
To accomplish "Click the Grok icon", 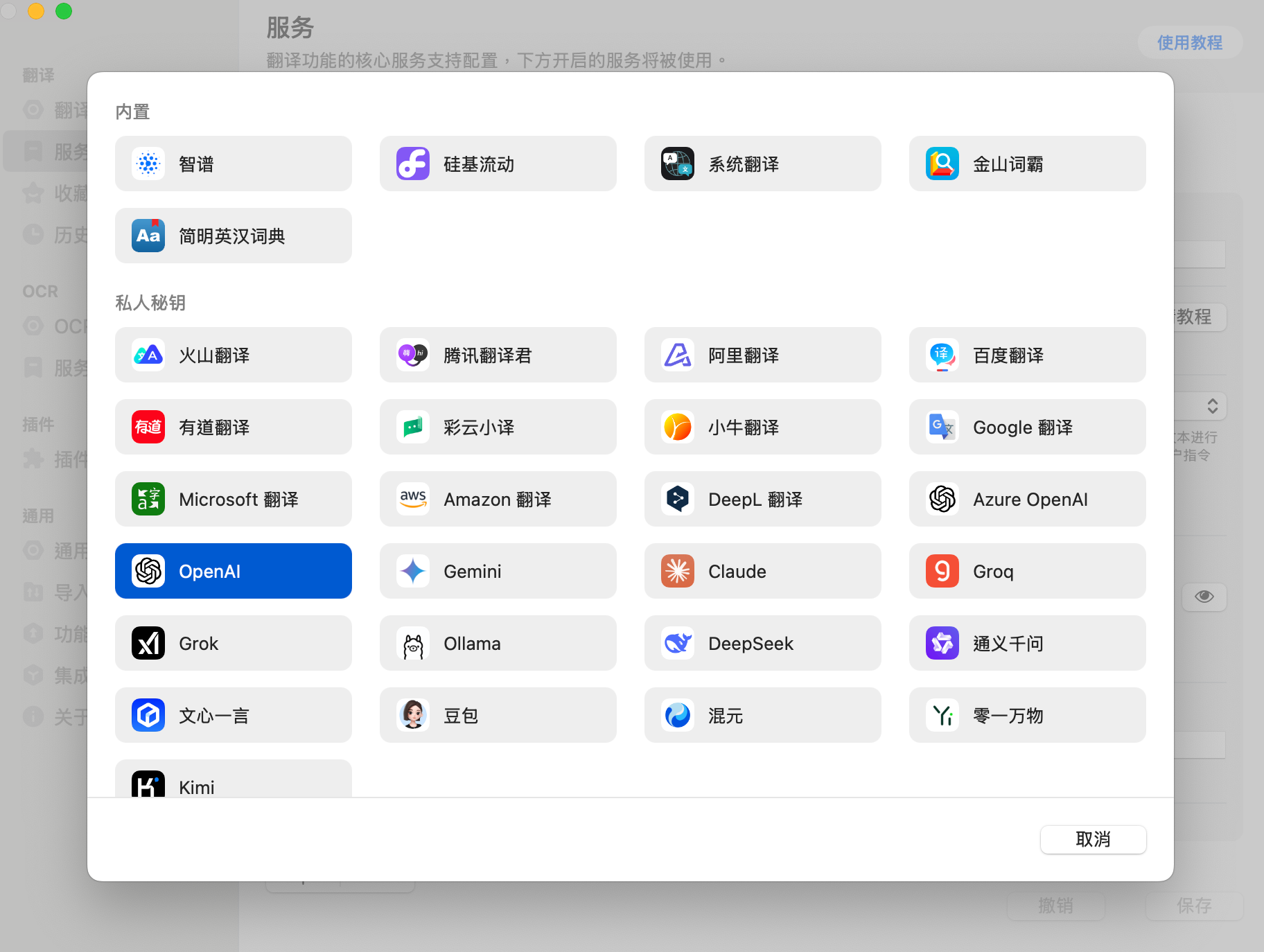I will pyautogui.click(x=148, y=644).
